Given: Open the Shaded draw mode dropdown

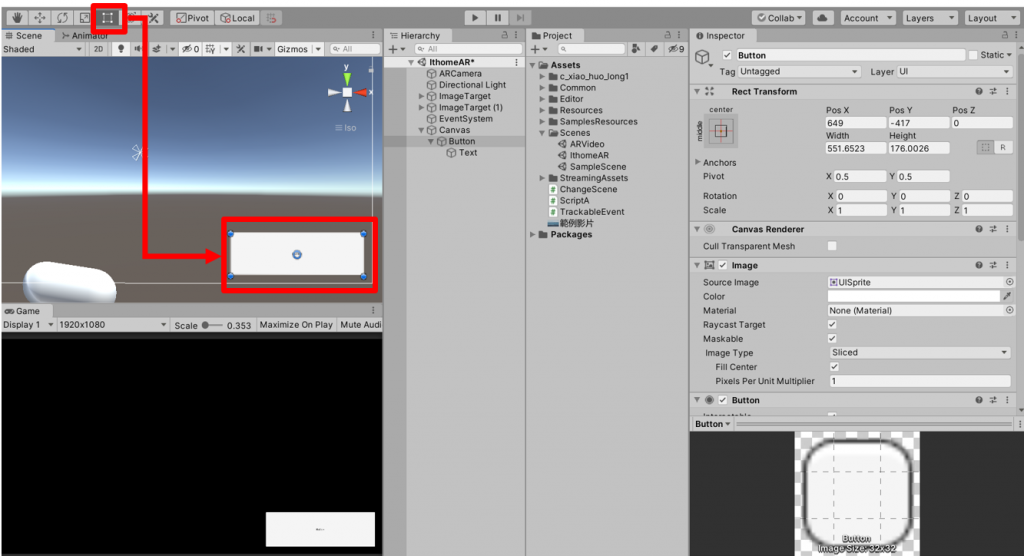Looking at the screenshot, I should pyautogui.click(x=43, y=49).
